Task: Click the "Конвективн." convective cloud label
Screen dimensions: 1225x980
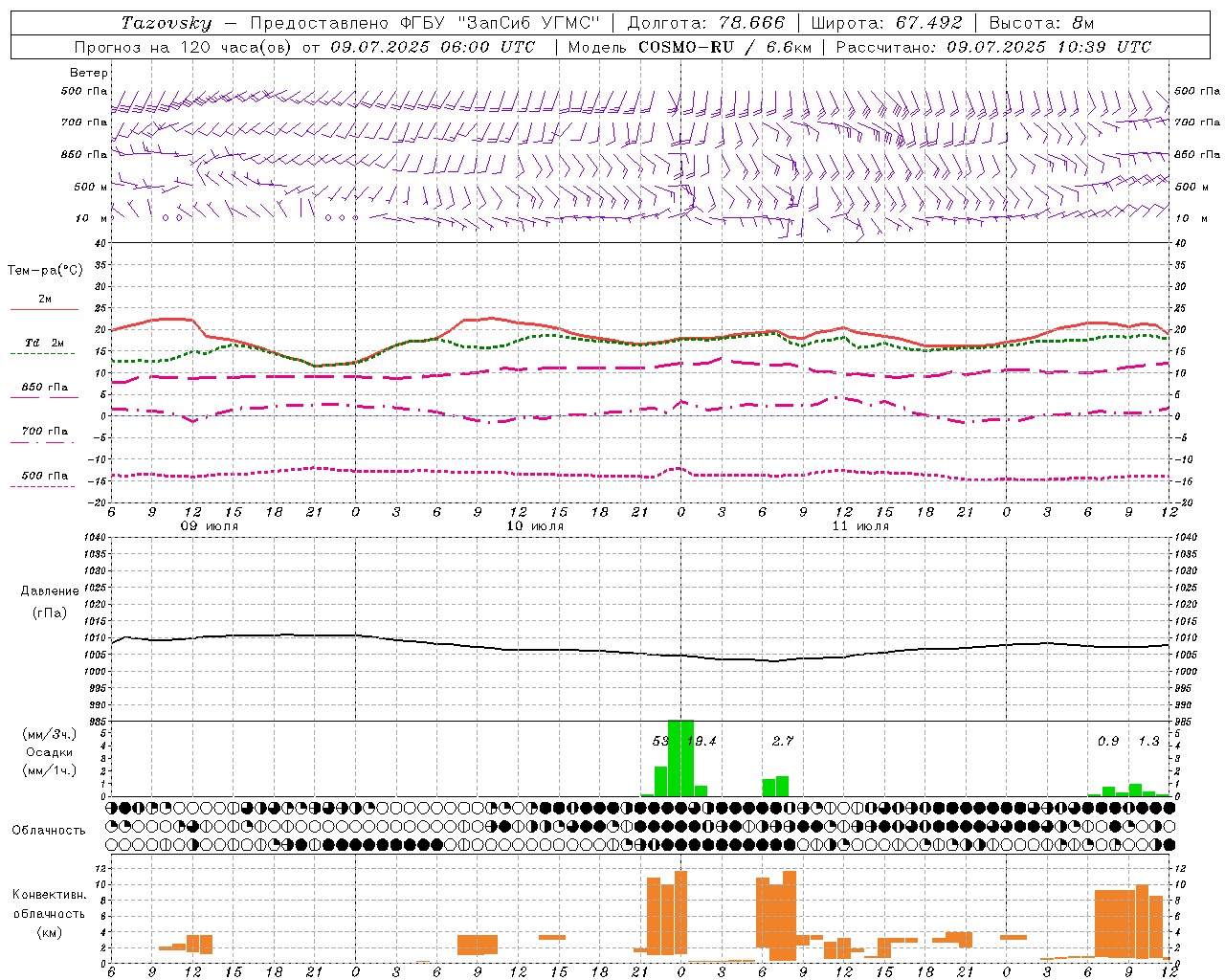Action: 49,895
